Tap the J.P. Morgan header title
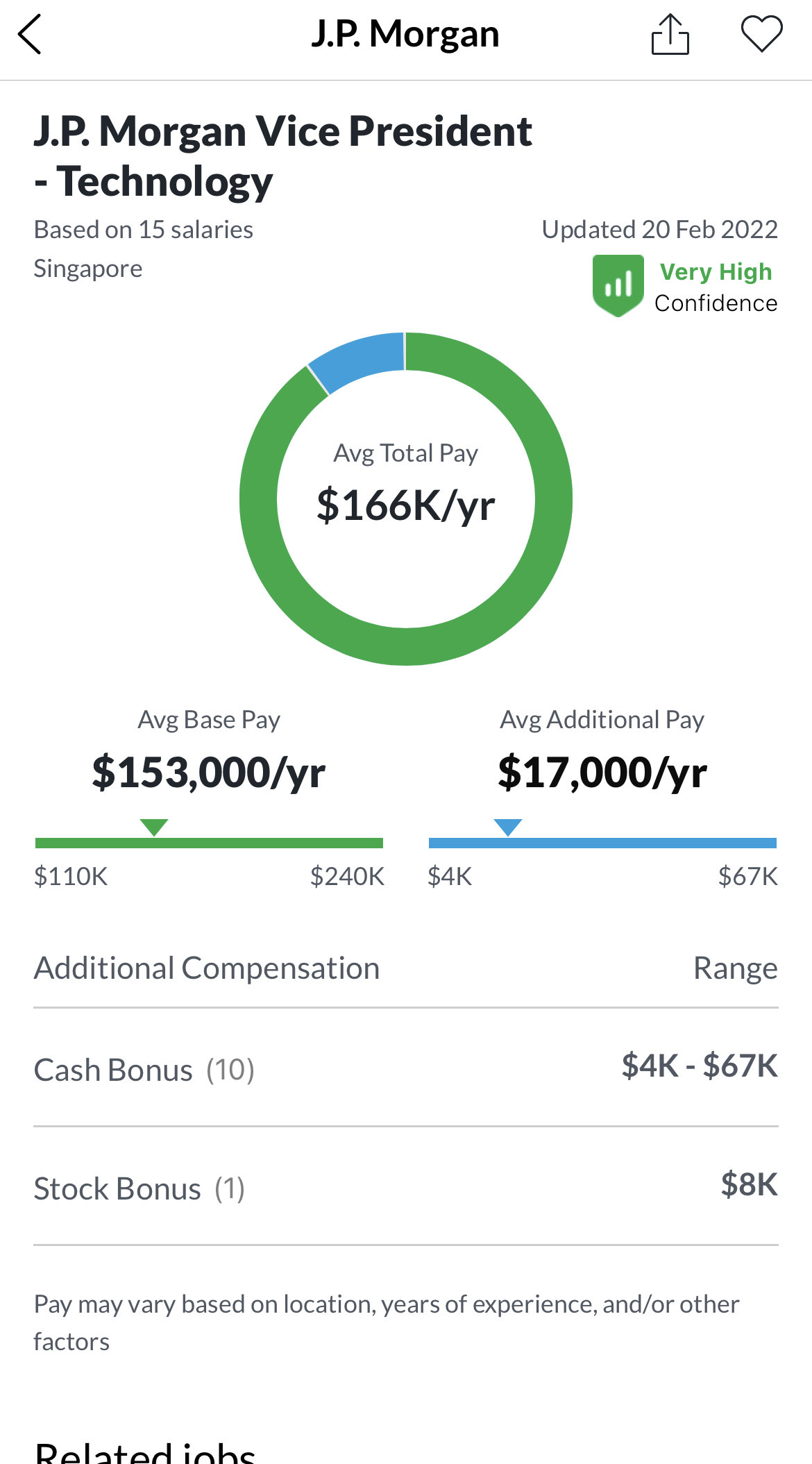812x1464 pixels. 405,35
